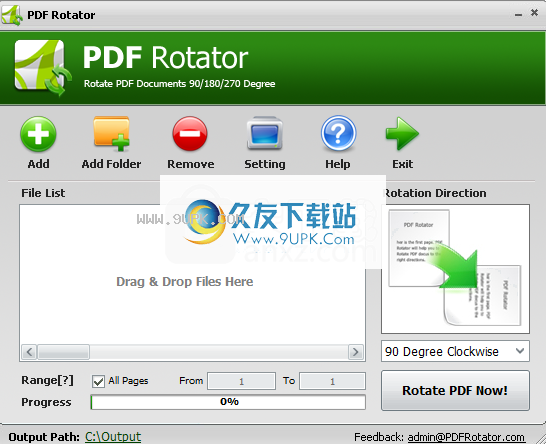
Task: Click the admin@PDFRotator.com feedback link
Action: [466, 437]
